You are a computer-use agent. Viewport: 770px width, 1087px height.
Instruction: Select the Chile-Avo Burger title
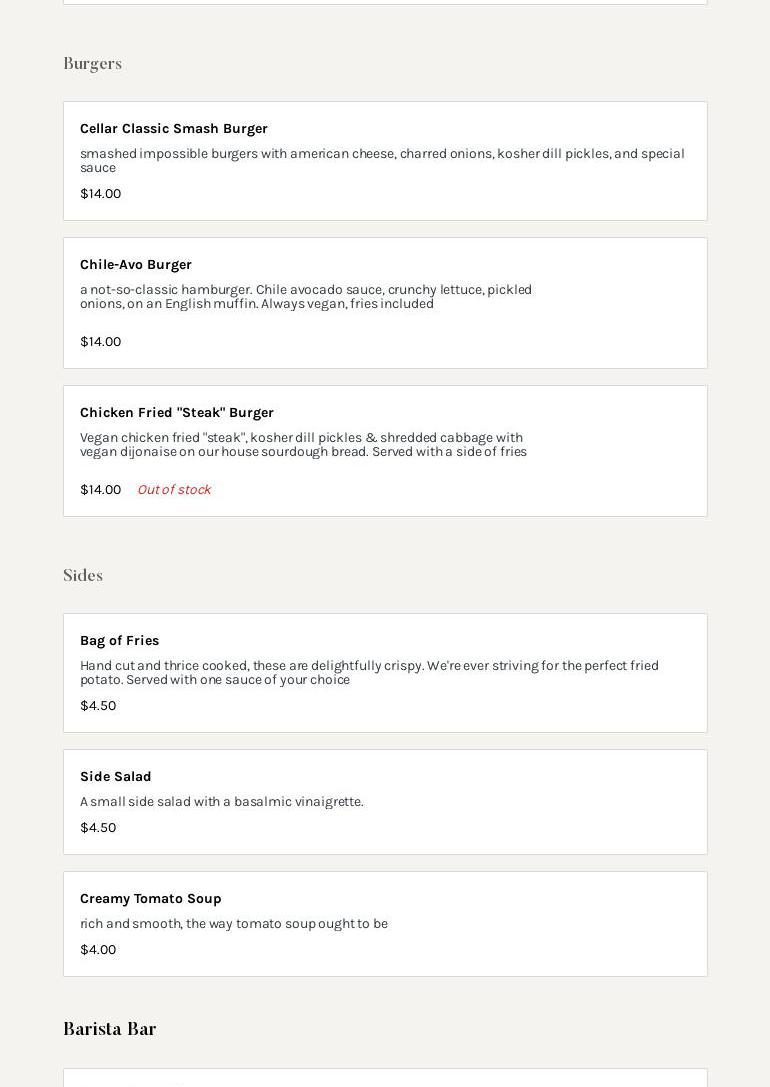click(x=136, y=265)
